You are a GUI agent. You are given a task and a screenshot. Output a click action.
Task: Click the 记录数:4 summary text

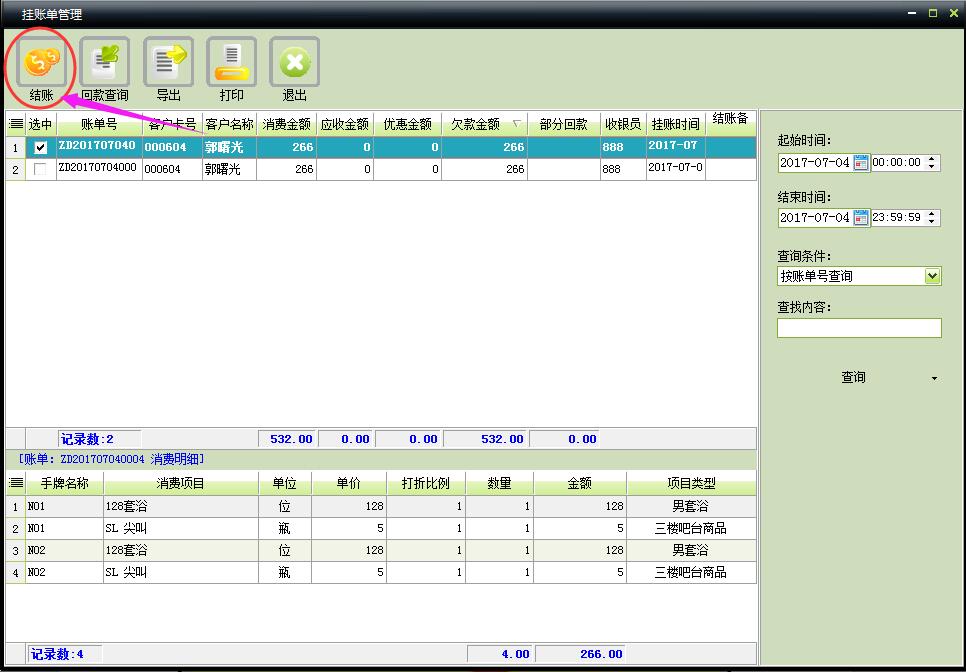pos(57,654)
